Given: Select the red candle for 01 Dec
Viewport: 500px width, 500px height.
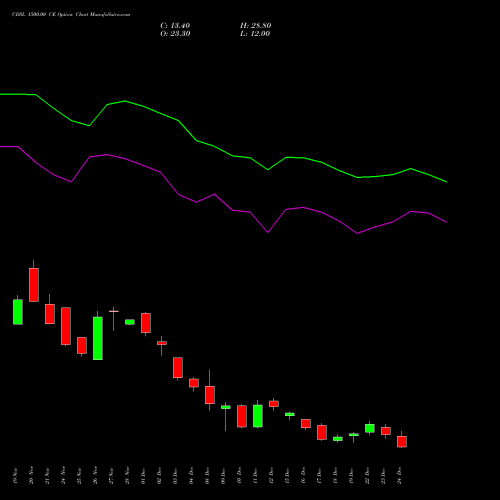Looking at the screenshot, I should 146,323.
